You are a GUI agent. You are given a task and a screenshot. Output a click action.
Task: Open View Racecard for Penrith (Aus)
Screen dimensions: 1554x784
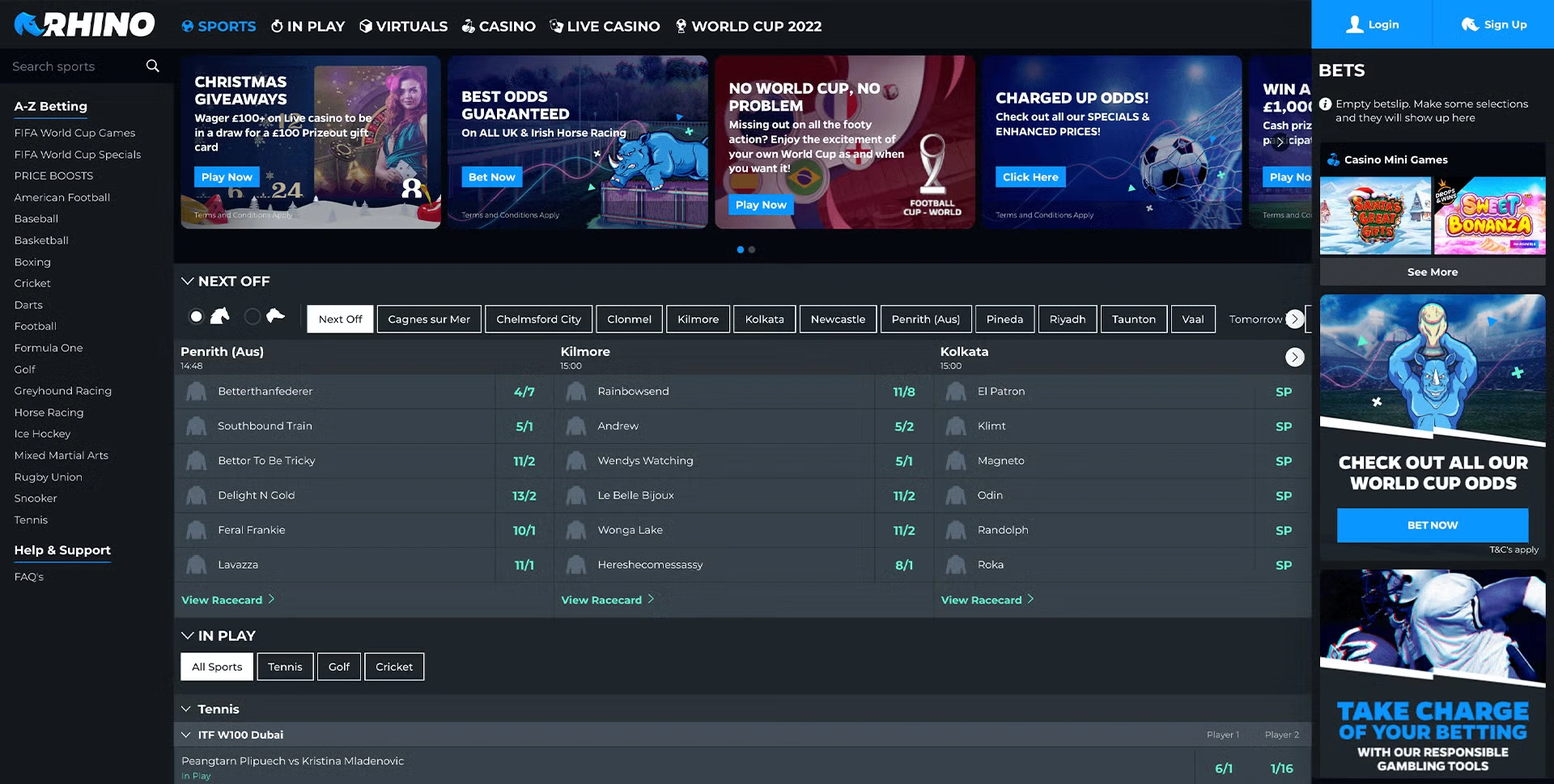(x=228, y=600)
